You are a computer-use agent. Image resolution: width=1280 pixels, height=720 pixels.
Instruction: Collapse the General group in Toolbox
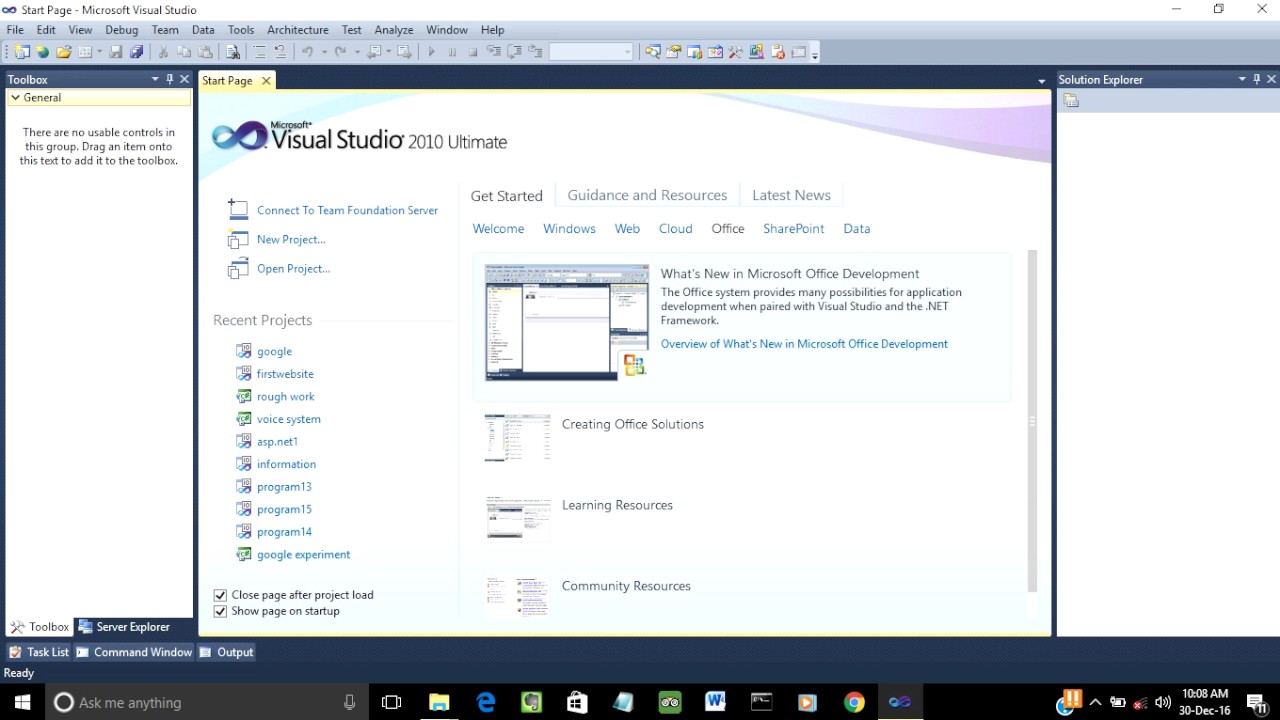point(15,98)
